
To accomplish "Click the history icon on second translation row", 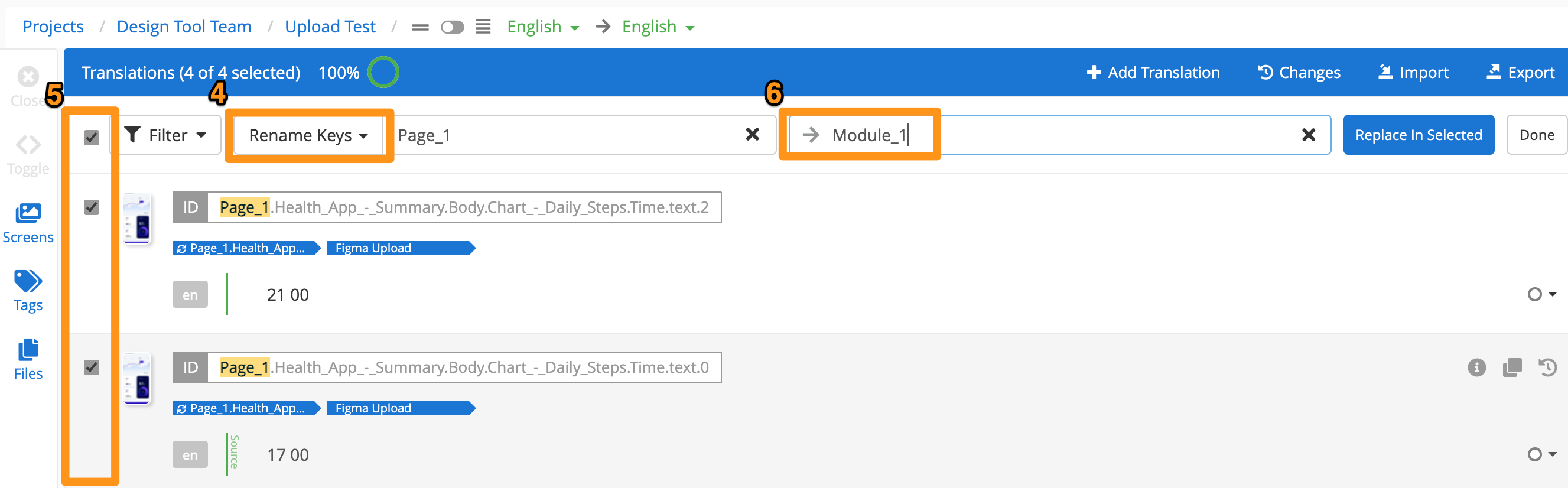I will tap(1547, 367).
